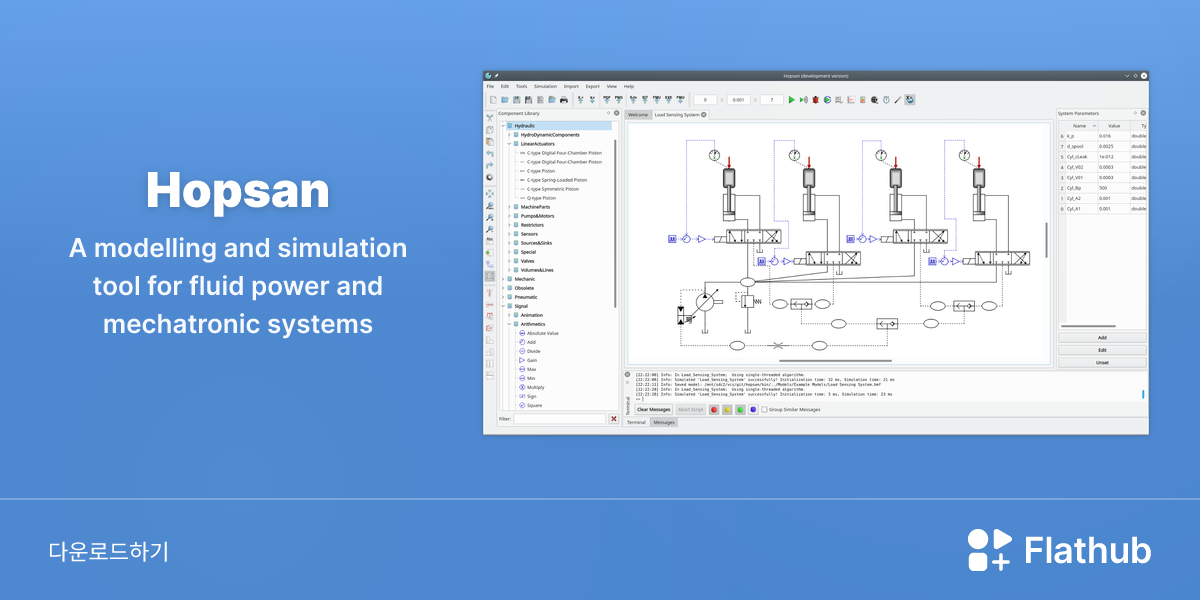Collapse the Arithmetics tree node
The height and width of the screenshot is (600, 1200).
(509, 324)
